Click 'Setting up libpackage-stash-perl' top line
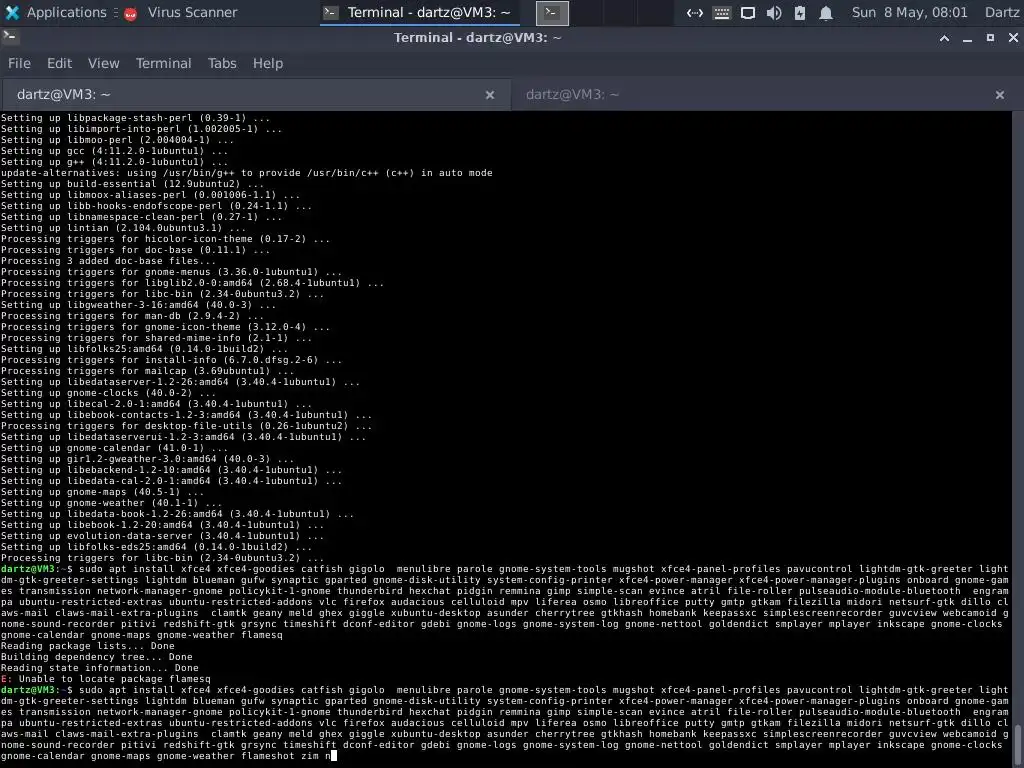Image resolution: width=1024 pixels, height=768 pixels. coord(135,118)
